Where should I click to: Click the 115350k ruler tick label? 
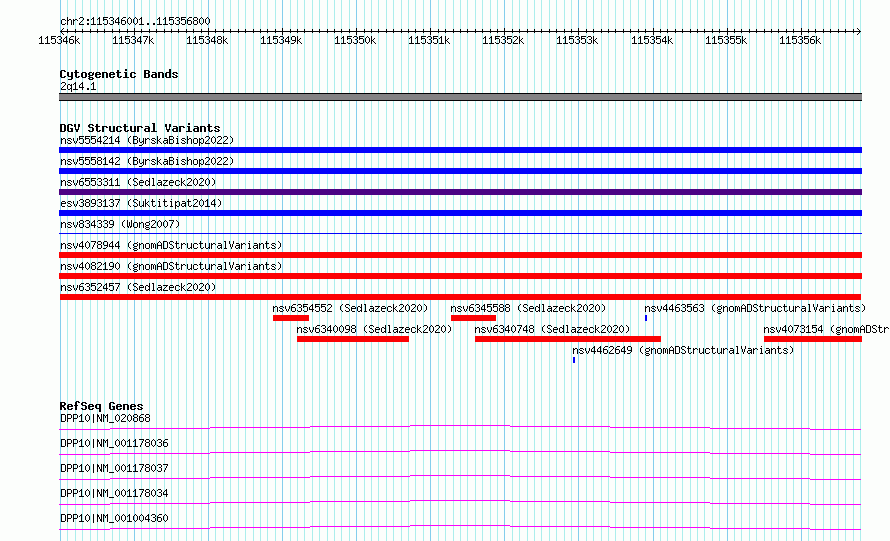click(x=355, y=40)
